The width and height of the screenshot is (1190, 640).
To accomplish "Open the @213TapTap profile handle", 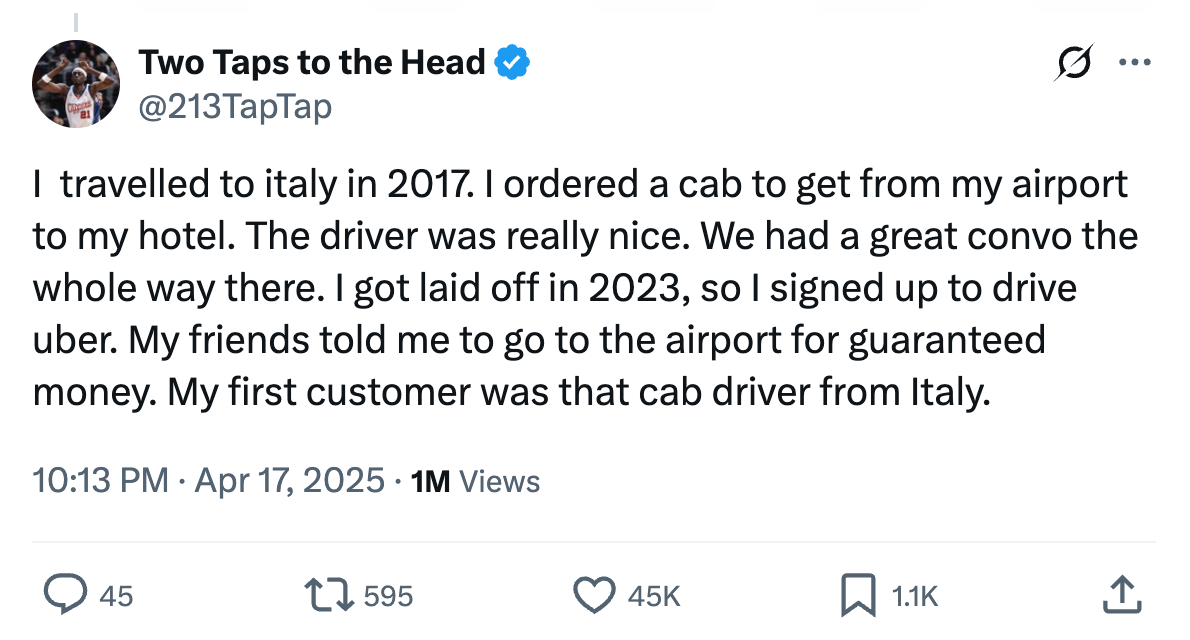I will point(237,105).
